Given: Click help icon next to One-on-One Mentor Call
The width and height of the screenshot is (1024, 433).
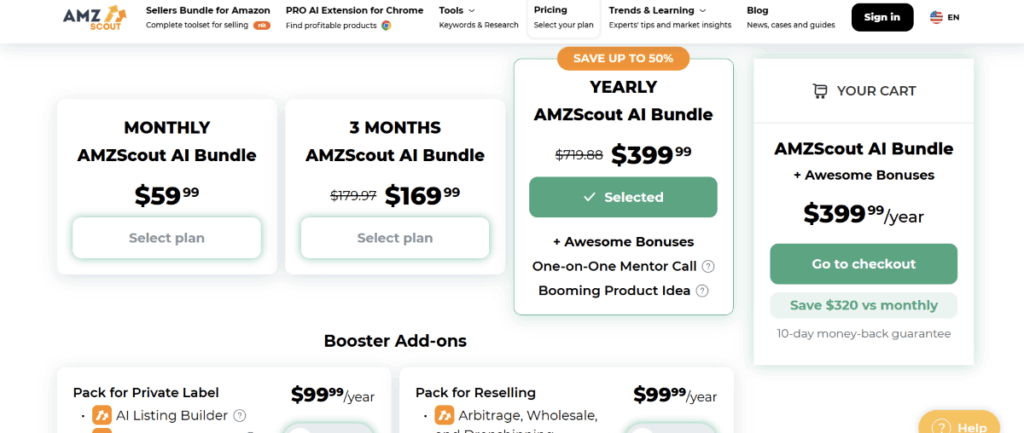Looking at the screenshot, I should click(x=708, y=266).
